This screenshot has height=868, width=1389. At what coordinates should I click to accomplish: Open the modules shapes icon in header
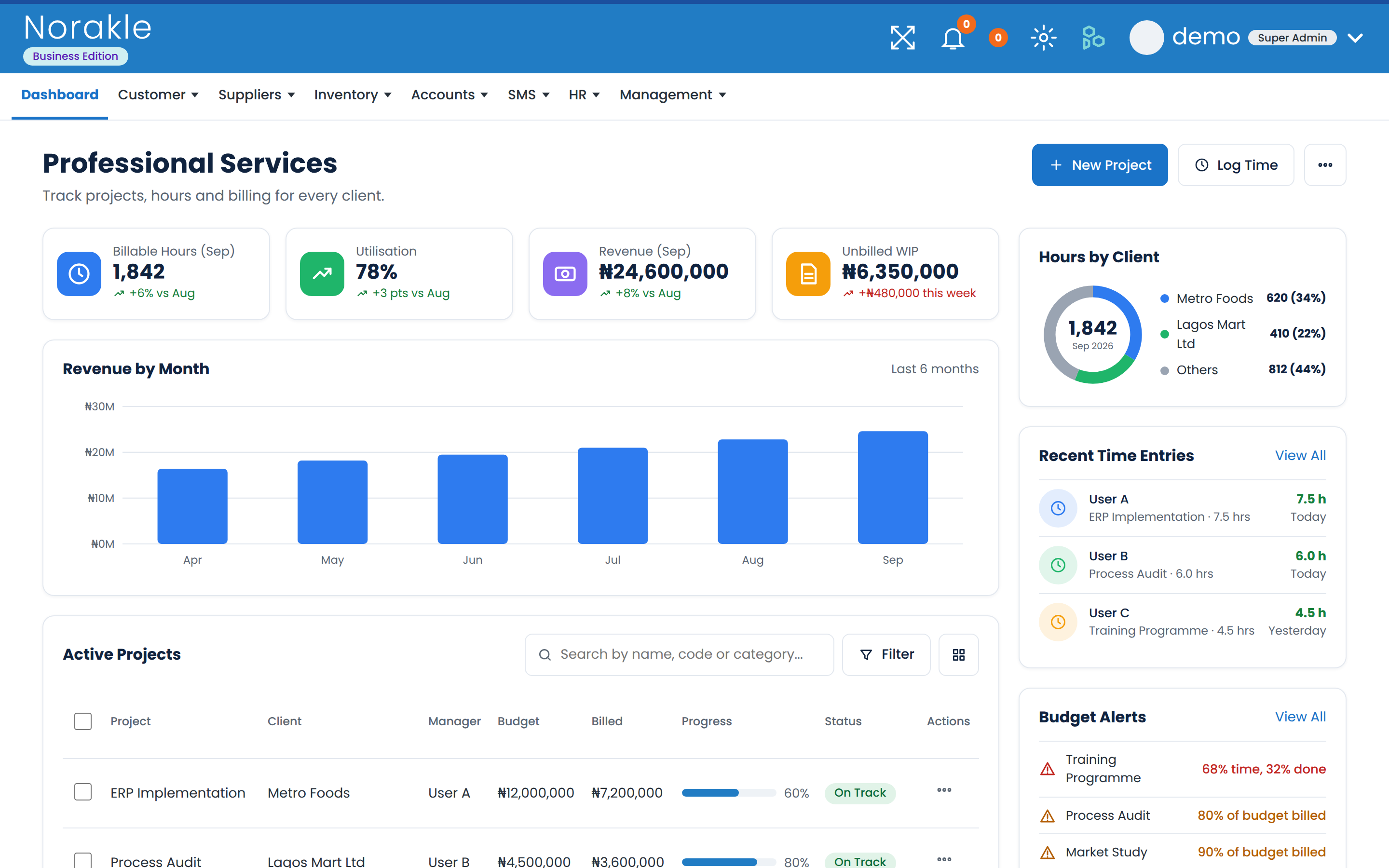pos(1093,38)
